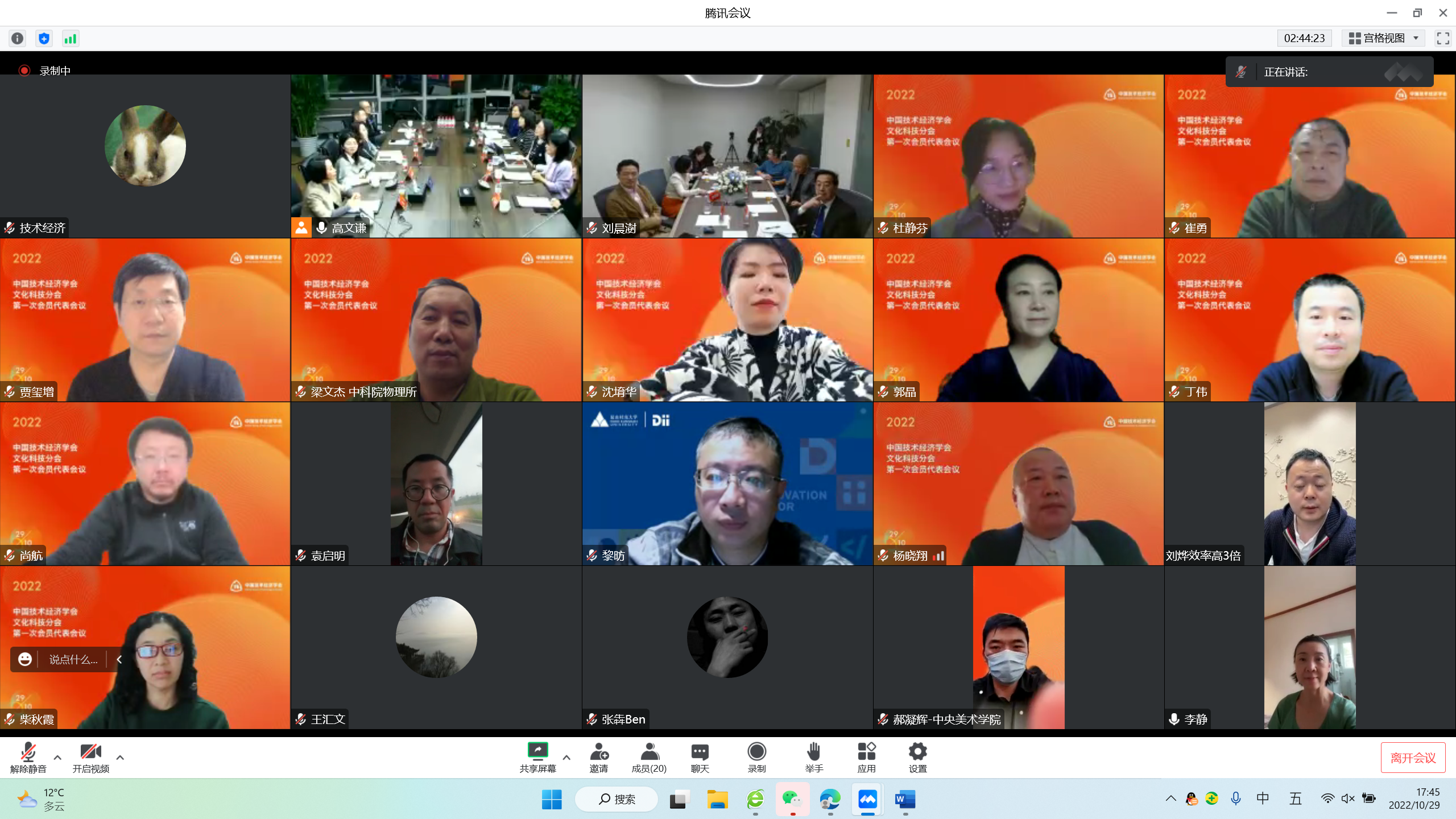This screenshot has height=819, width=1456.
Task: Turn on the video camera
Action: click(90, 751)
